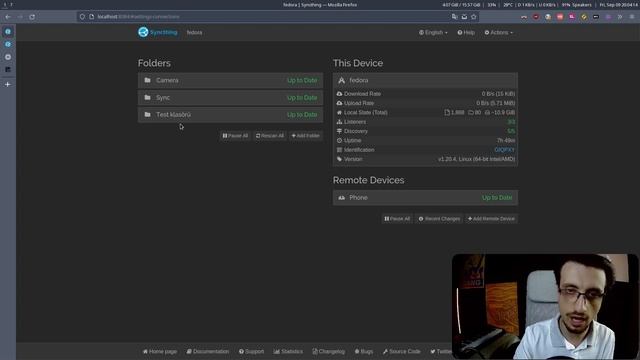Expand the Sync folder panel

[x=230, y=98]
